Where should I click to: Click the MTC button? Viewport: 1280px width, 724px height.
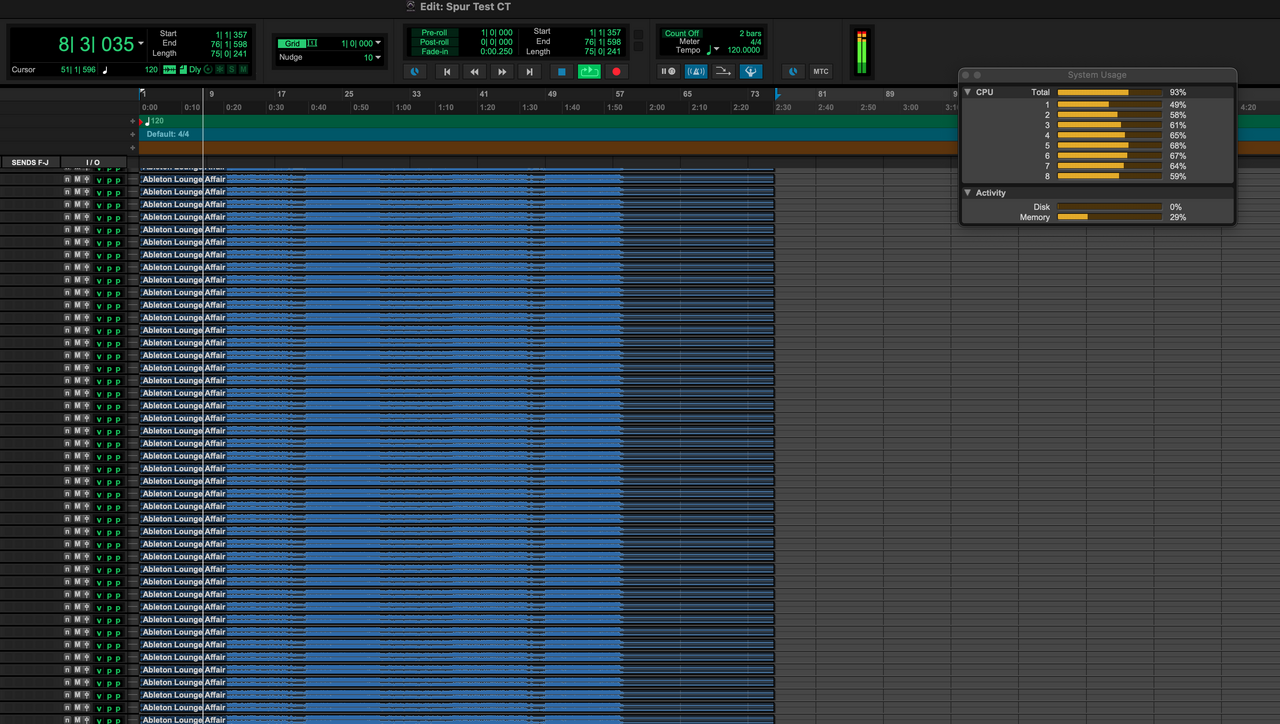coord(821,72)
